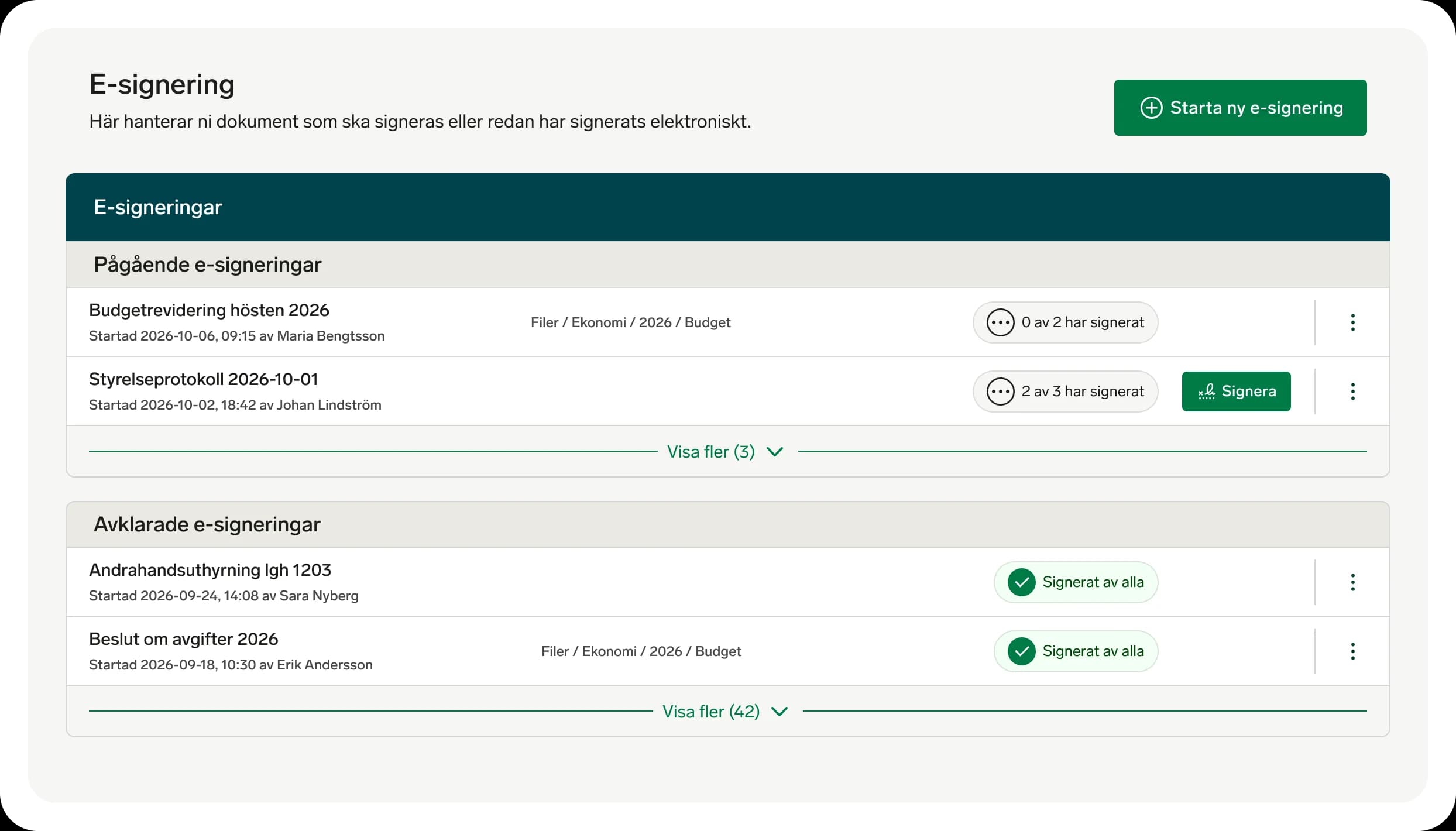
Task: Open Andrahandsuthyrning lgh 1203 document title
Action: (x=210, y=570)
